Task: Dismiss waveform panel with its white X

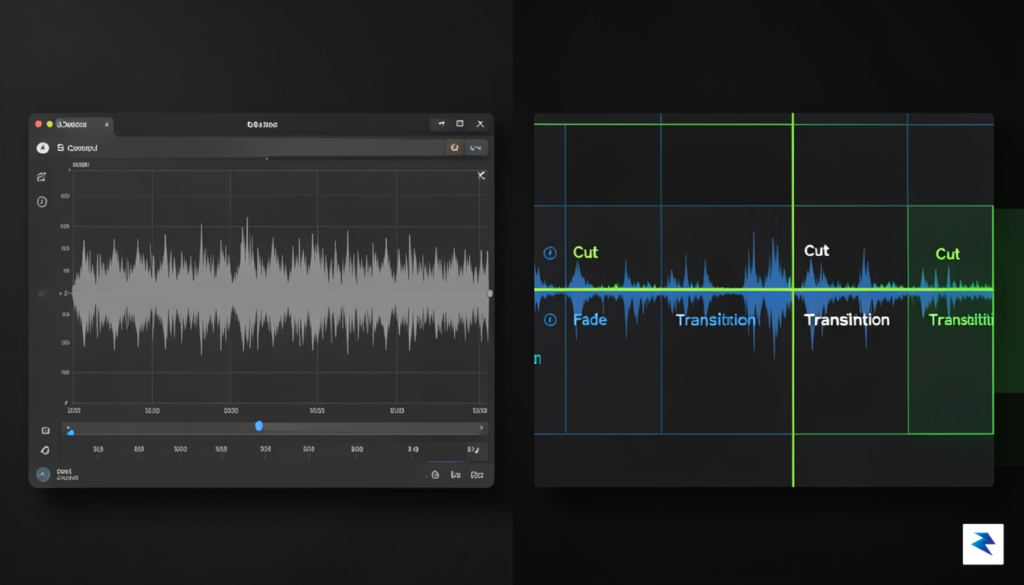Action: (x=481, y=175)
